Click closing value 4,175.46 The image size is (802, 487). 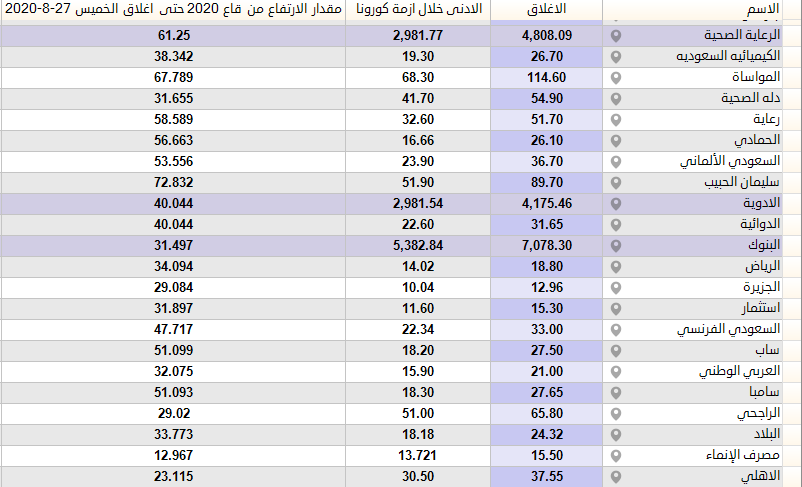coord(547,203)
